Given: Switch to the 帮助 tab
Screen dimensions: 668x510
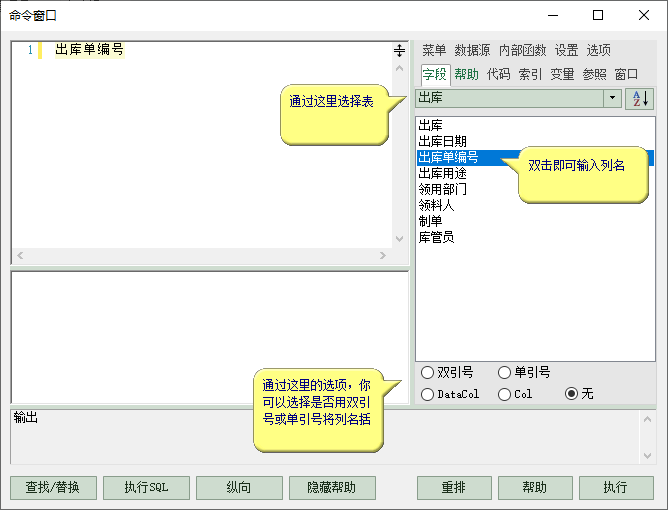Looking at the screenshot, I should pos(466,74).
